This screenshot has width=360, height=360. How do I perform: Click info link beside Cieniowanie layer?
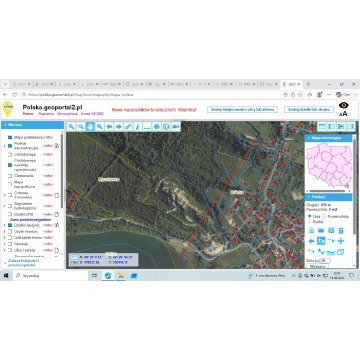tap(48, 175)
